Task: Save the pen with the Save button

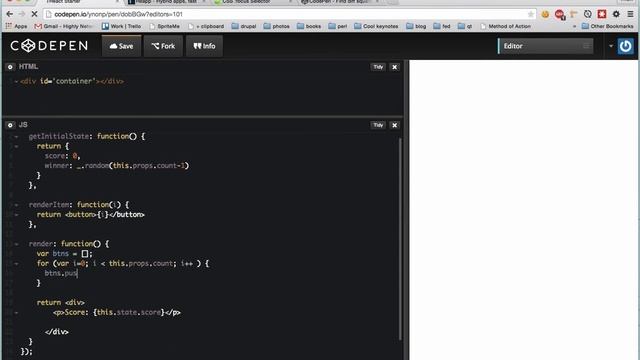Action: click(x=121, y=46)
